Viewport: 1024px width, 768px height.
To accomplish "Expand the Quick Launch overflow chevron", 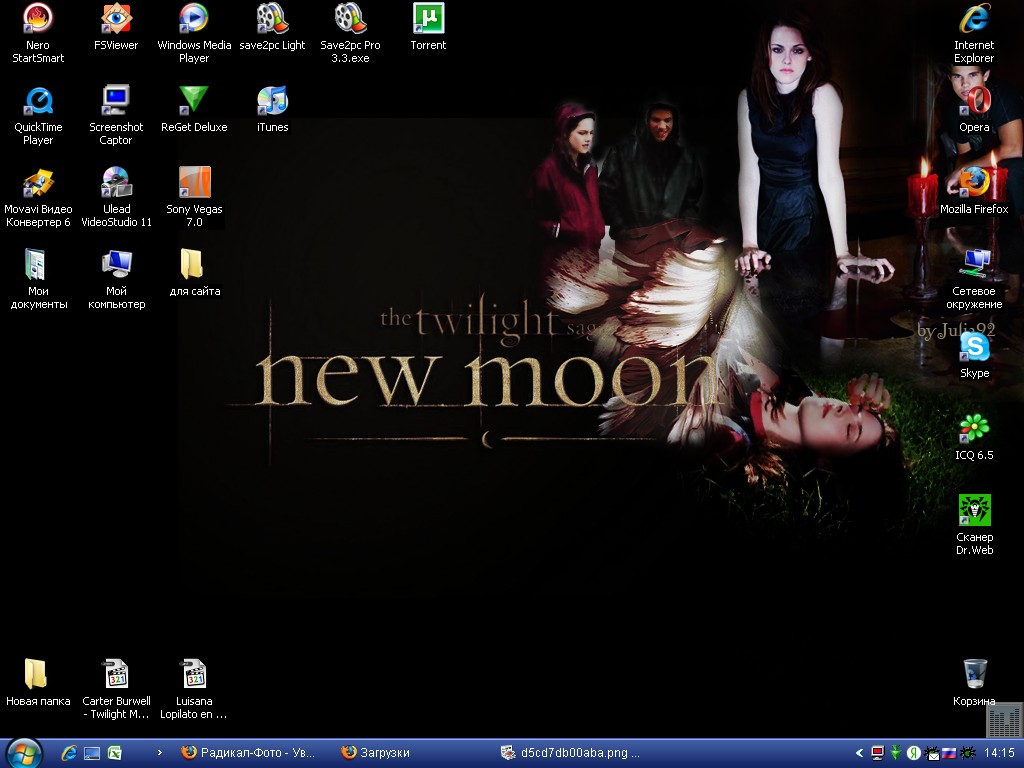I will (160, 753).
